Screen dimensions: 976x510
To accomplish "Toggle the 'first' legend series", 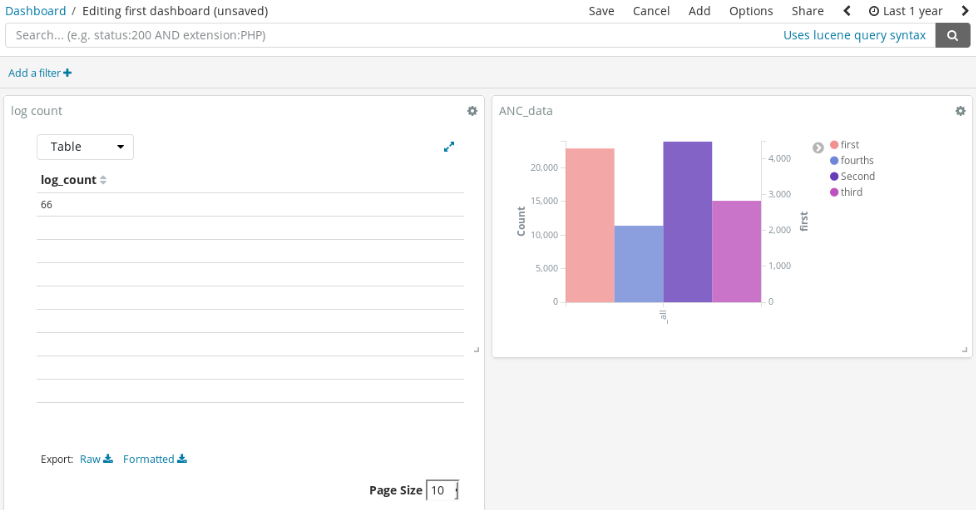I will pos(849,145).
